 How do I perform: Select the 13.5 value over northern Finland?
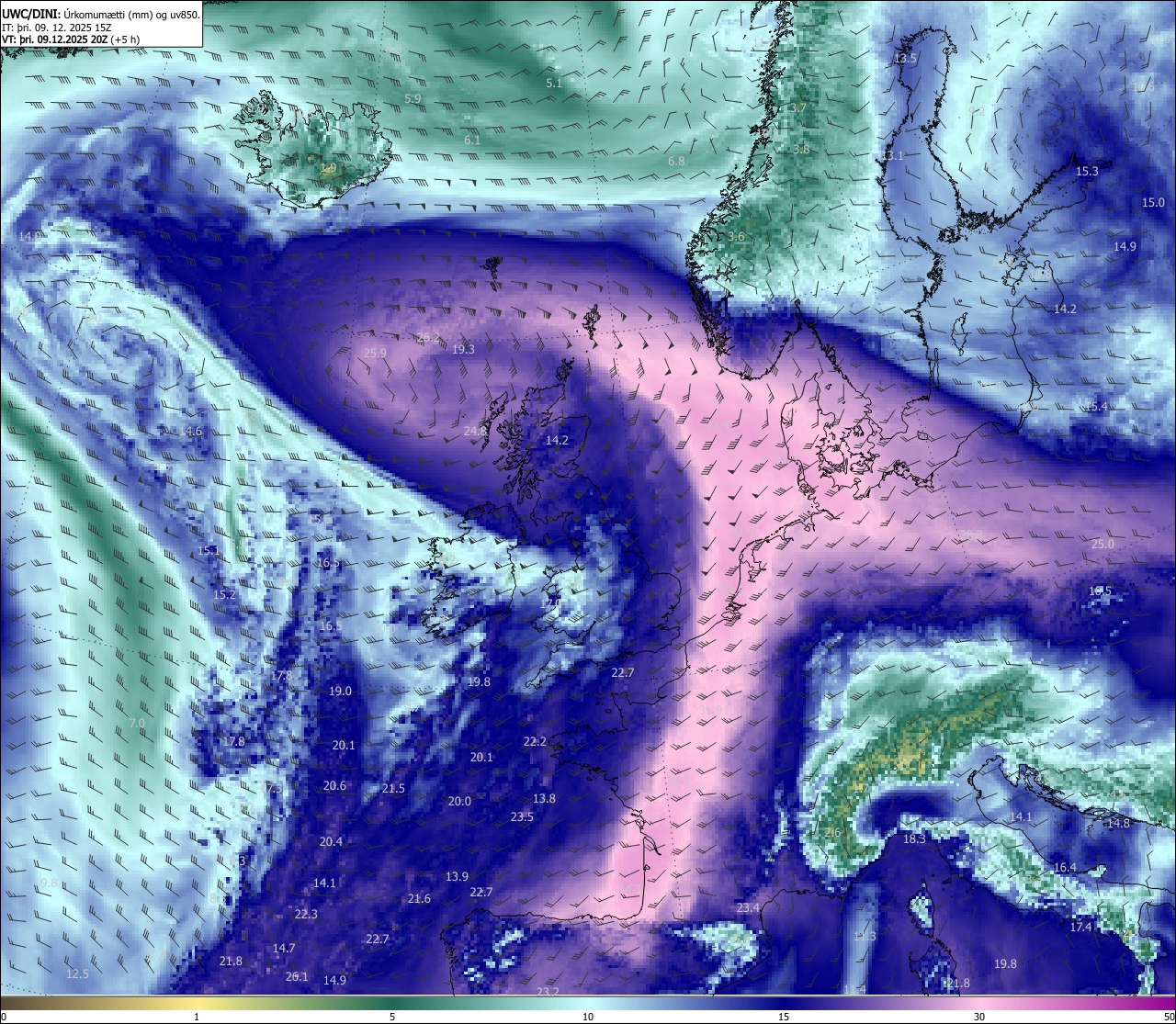pyautogui.click(x=905, y=58)
